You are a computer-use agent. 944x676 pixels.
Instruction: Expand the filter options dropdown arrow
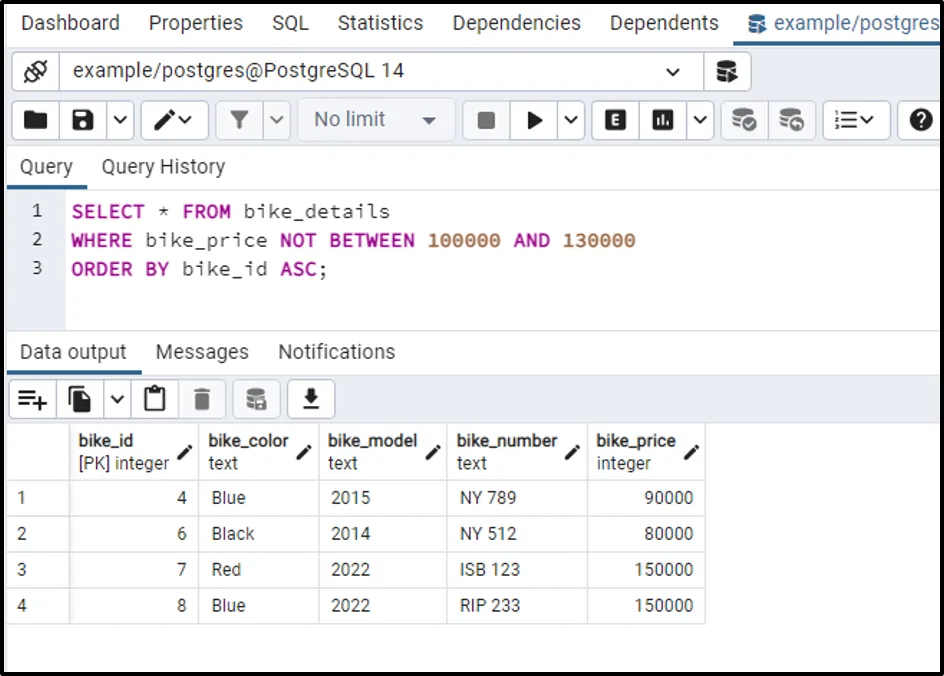277,120
